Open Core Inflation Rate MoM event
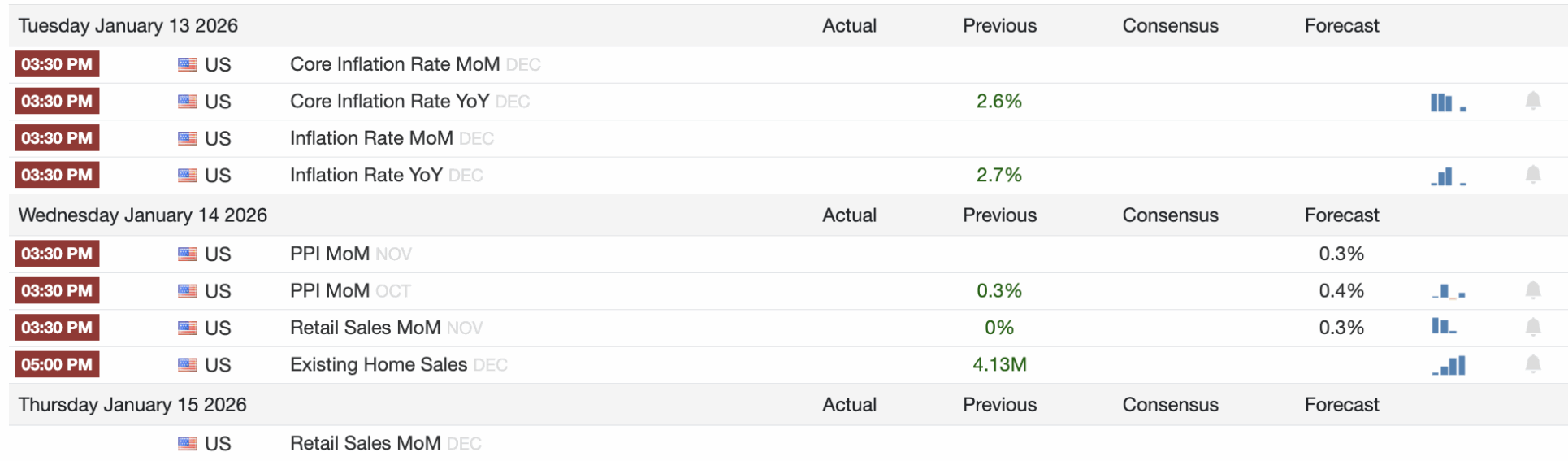The width and height of the screenshot is (1568, 461). click(x=394, y=64)
